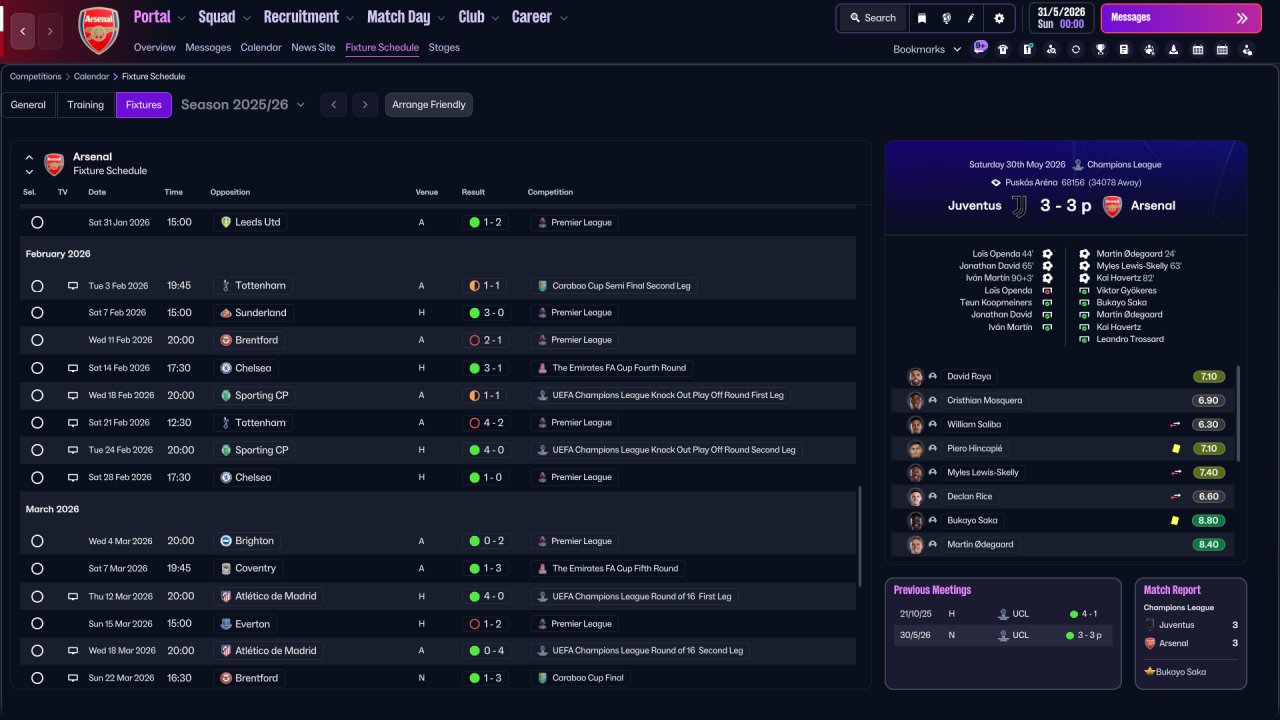
Task: Expand the Bookmarks dropdown
Action: coord(957,49)
